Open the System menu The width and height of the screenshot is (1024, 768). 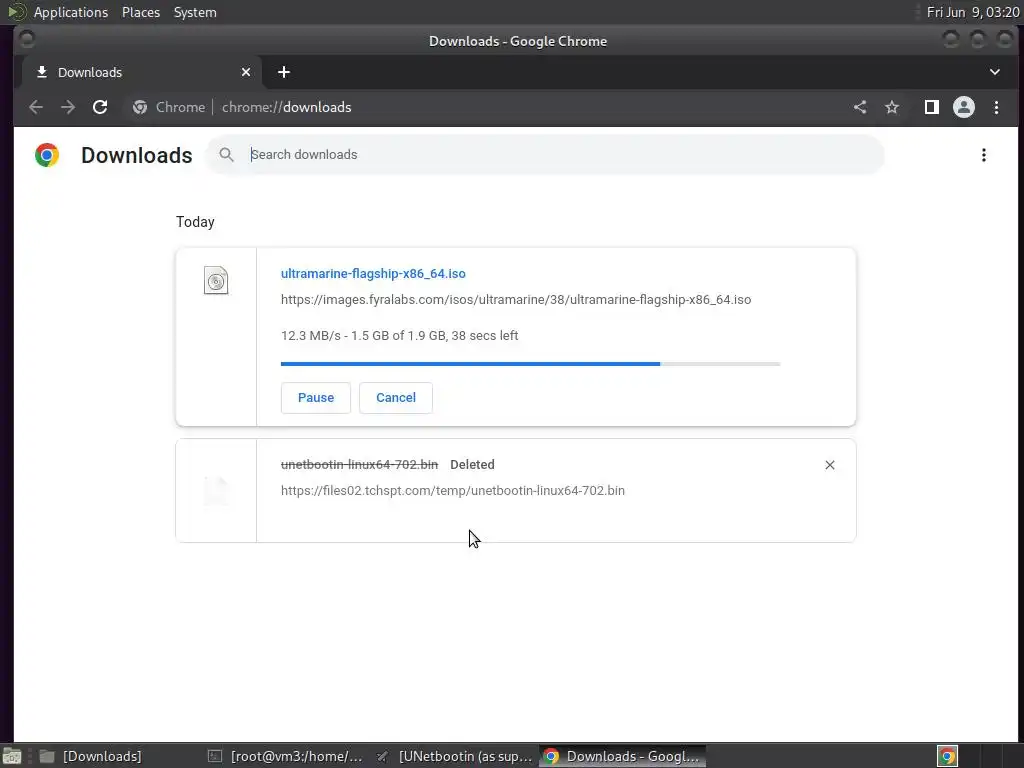195,12
